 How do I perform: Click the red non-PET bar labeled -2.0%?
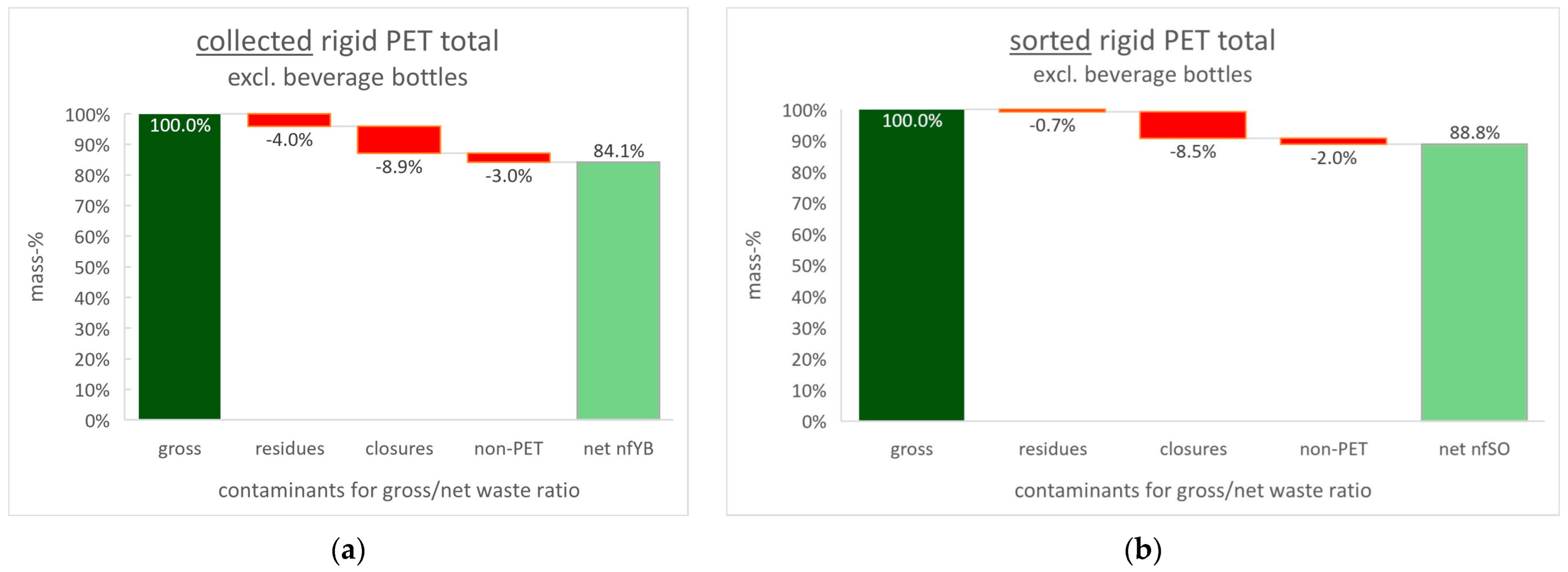1333,141
